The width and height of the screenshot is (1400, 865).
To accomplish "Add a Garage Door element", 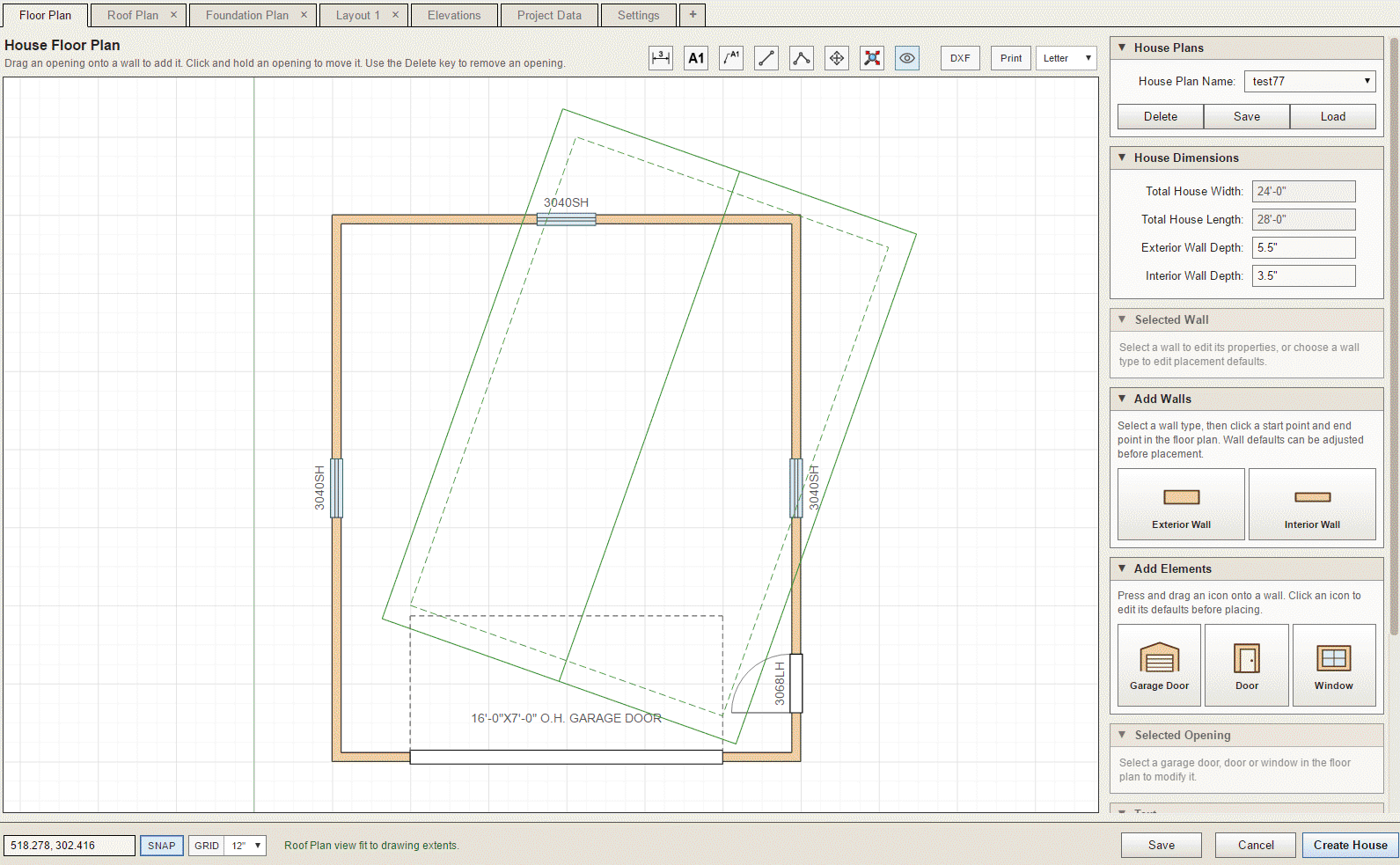I will click(x=1159, y=665).
